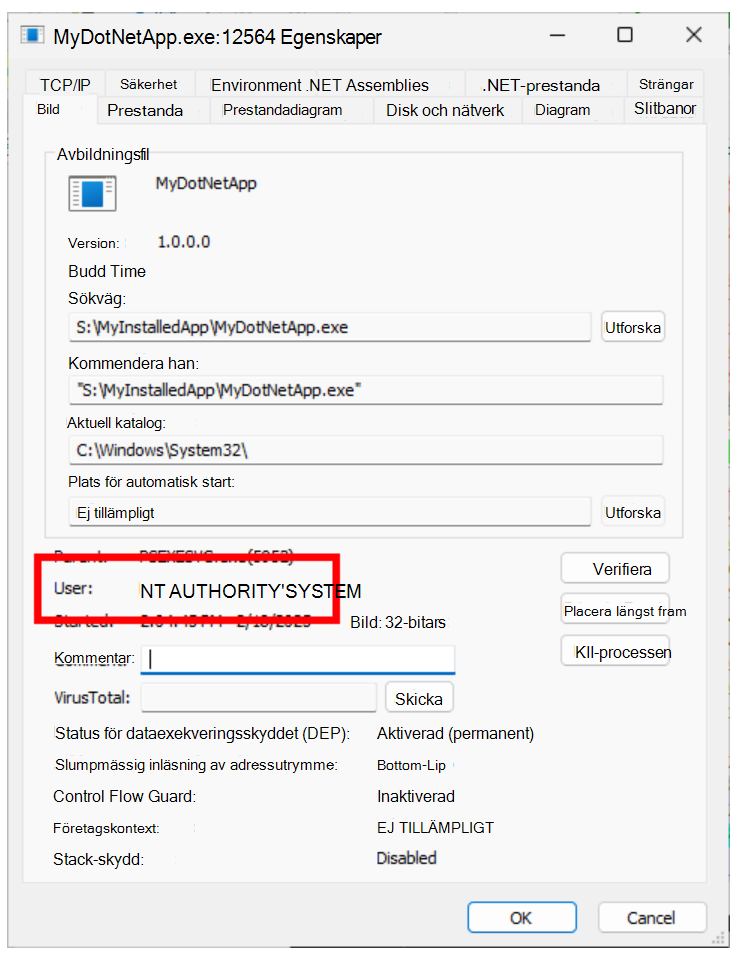Viewport: 735px width, 954px height.
Task: Click the EJ TILLÄMPLIGT Företagskontext value
Action: pos(436,828)
